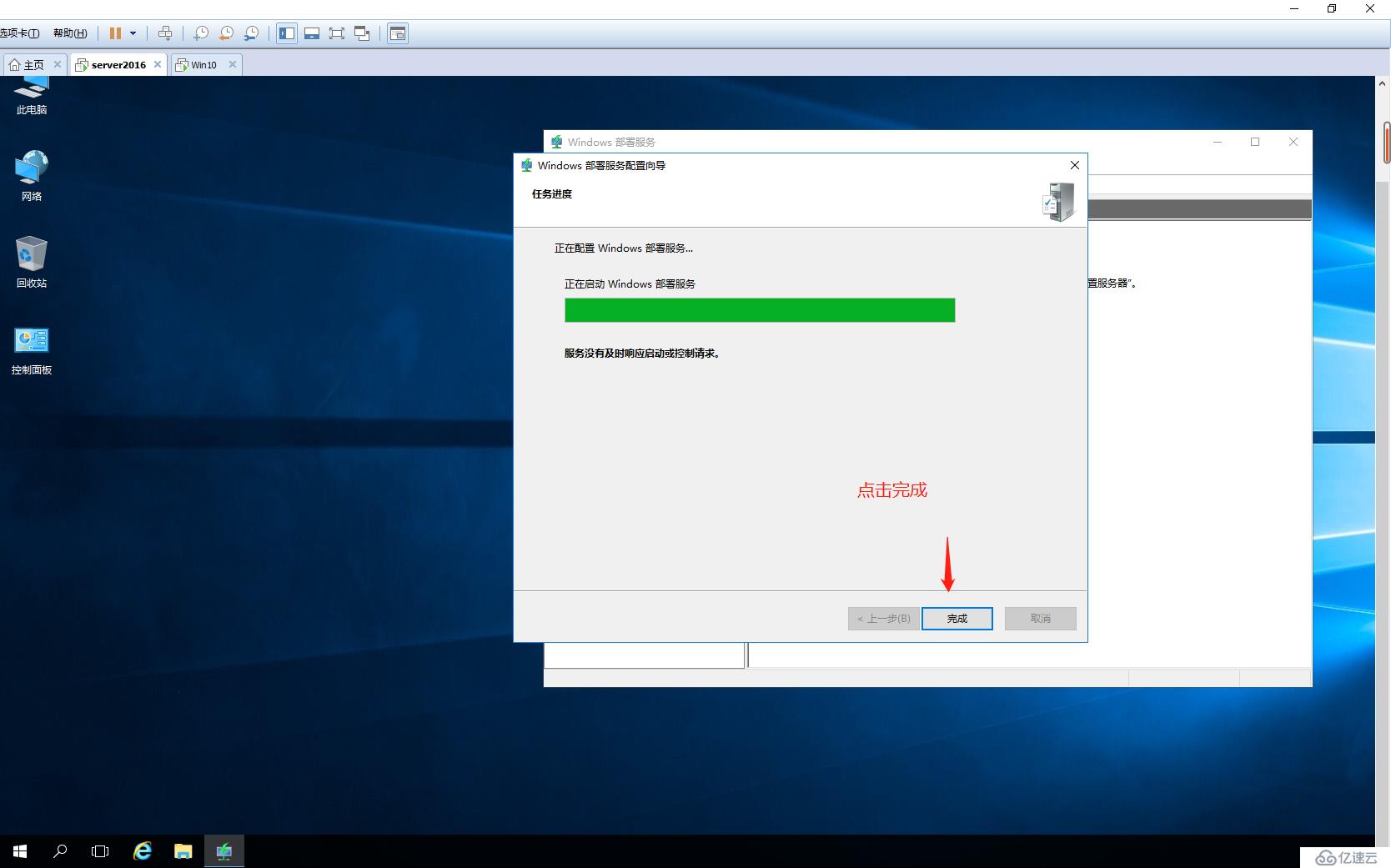Open the 帮助(H) menu
1391x868 pixels.
coord(70,33)
